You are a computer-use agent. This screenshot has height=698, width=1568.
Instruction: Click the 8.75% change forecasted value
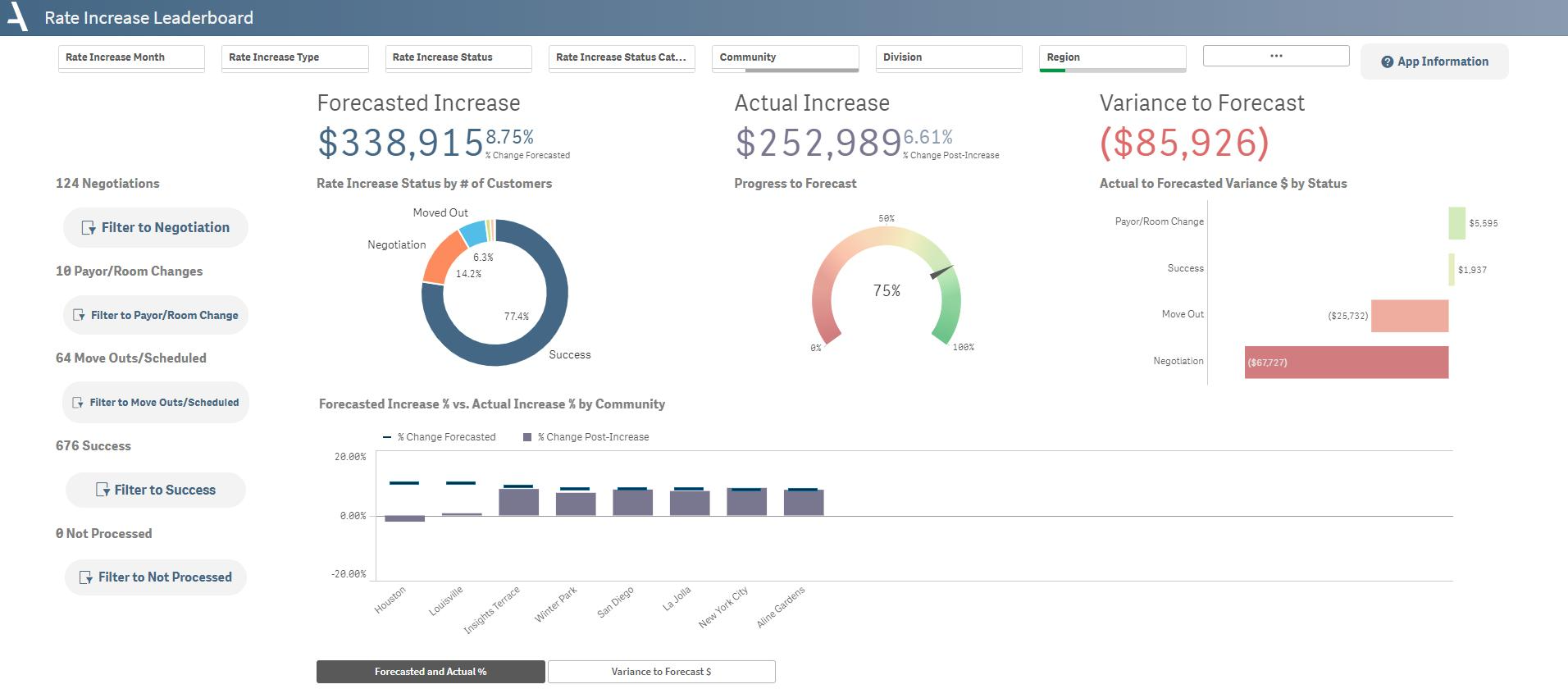(509, 137)
